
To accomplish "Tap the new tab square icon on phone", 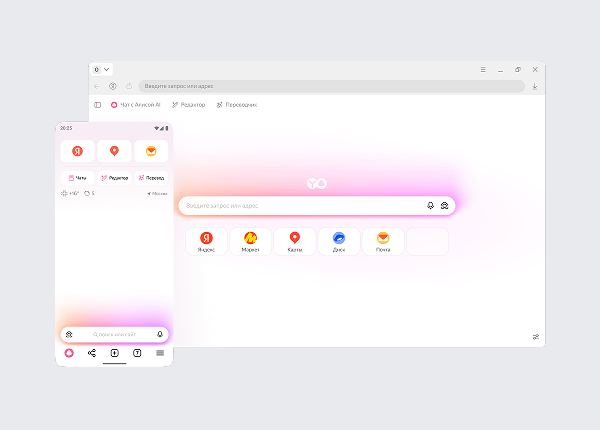I will 114,353.
